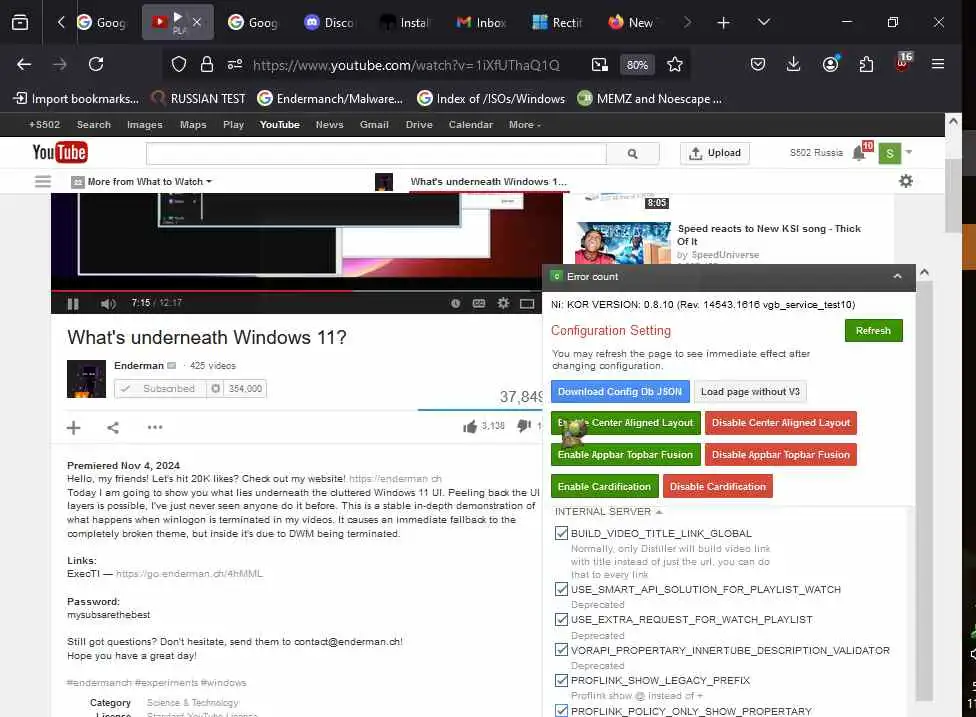Uncheck PROFLINK_SHOW_LEGACY_PREFIX option

[561, 680]
